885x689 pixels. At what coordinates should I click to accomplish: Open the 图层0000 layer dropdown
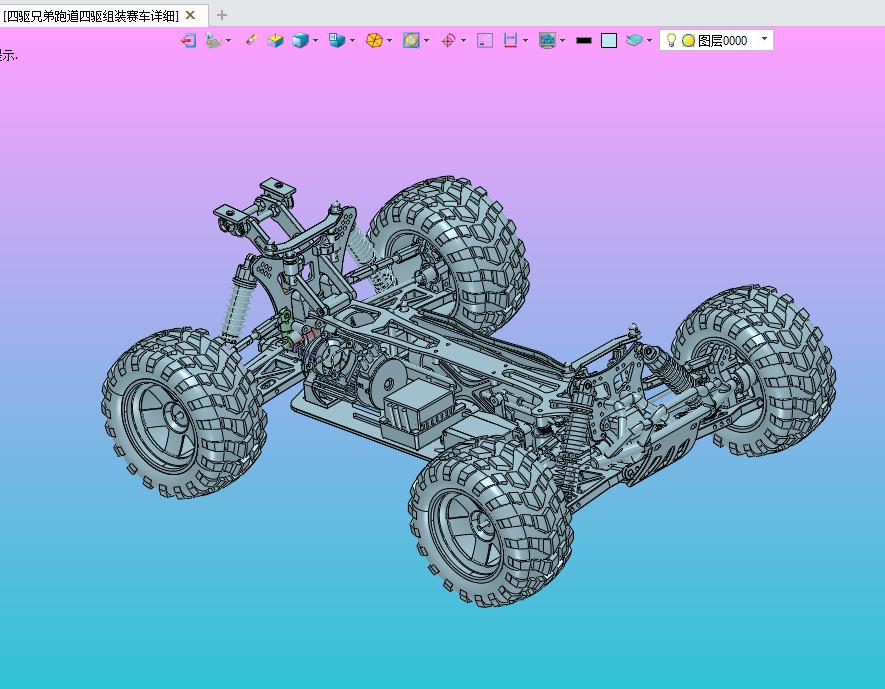pyautogui.click(x=765, y=40)
